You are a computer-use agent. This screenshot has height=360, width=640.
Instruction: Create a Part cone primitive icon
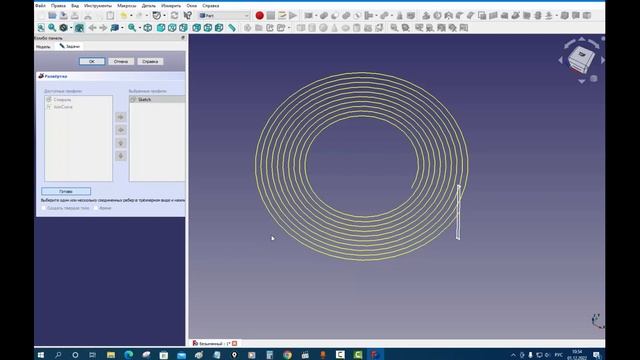tap(335, 28)
